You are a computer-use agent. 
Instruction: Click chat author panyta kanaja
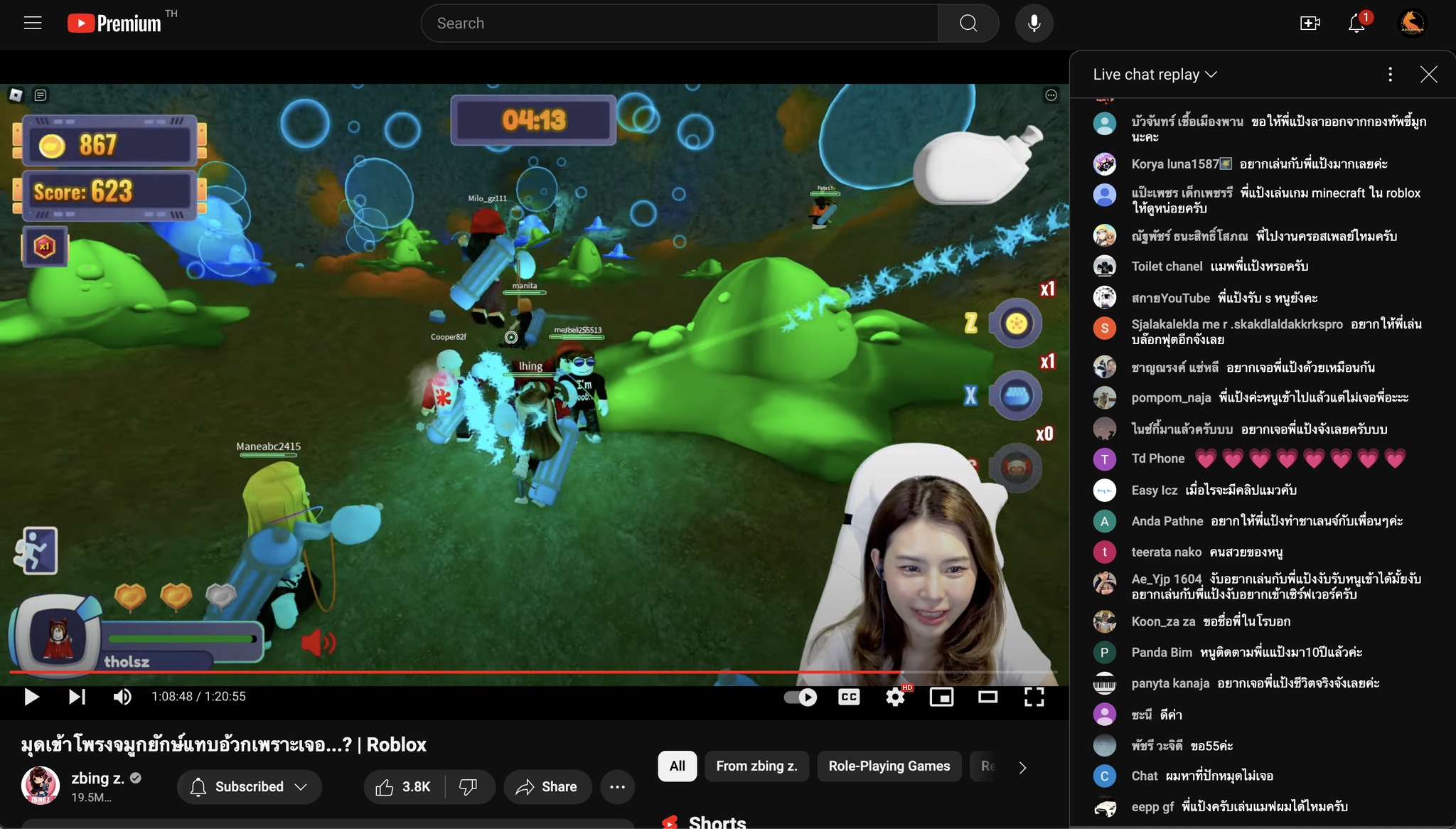[x=1170, y=683]
